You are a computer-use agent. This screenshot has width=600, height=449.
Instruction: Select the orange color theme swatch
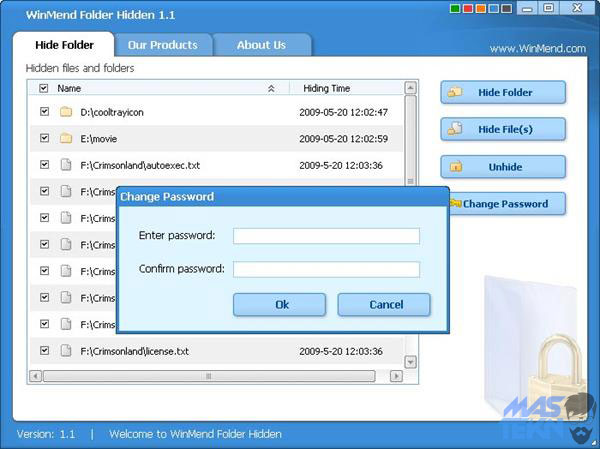coord(481,8)
